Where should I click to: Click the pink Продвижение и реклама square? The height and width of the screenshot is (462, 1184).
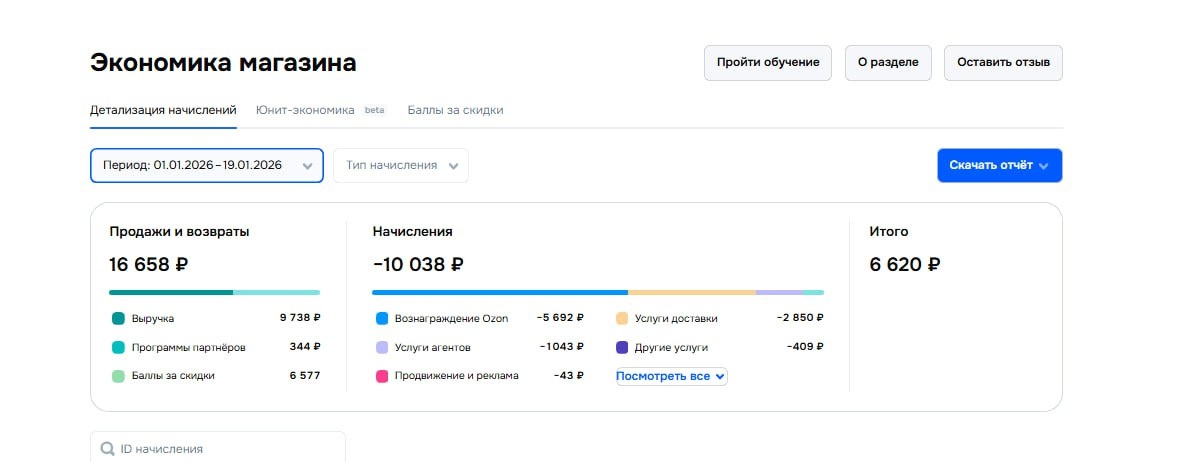tap(382, 376)
